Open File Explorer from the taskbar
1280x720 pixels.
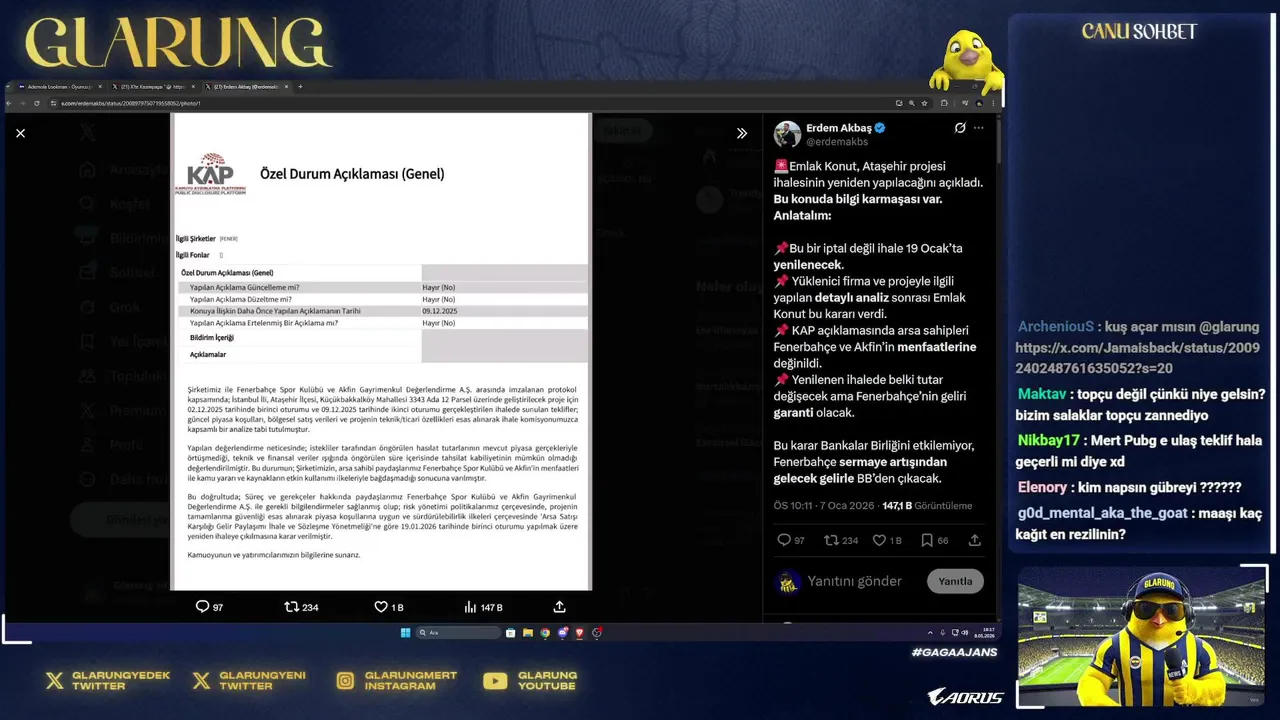tap(527, 633)
